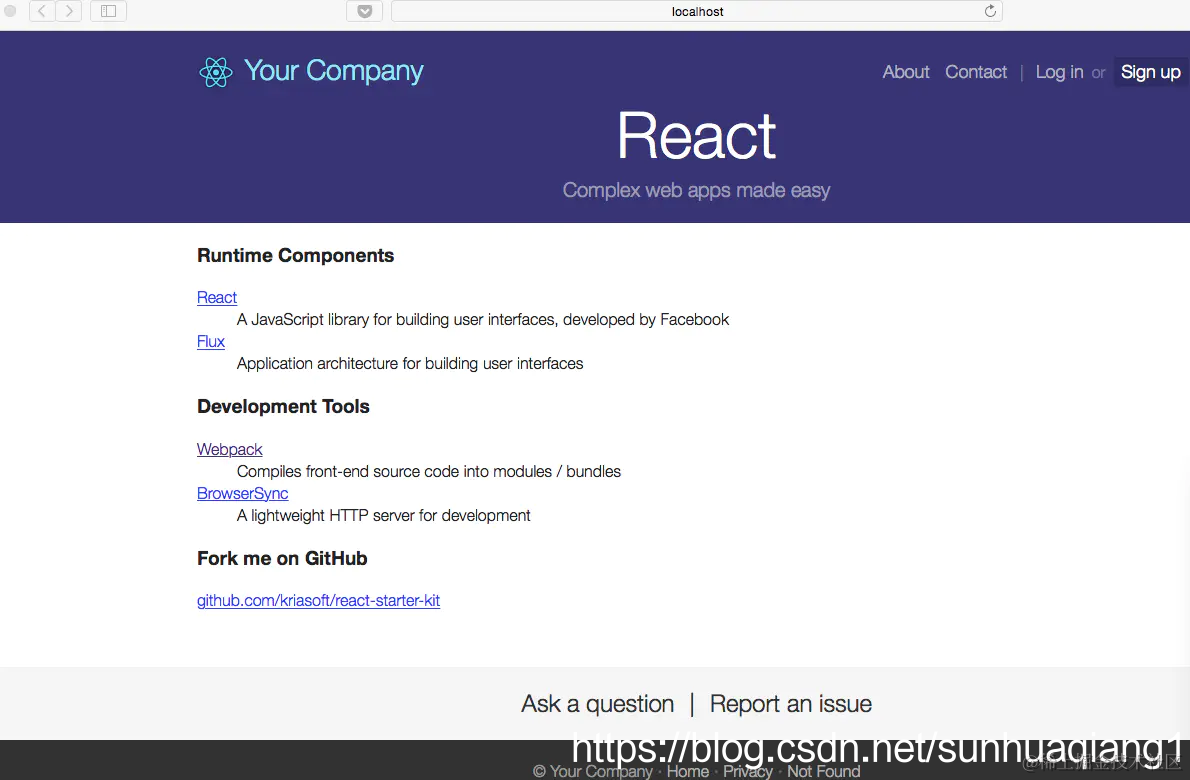Open the BrowserSync link

click(x=243, y=493)
